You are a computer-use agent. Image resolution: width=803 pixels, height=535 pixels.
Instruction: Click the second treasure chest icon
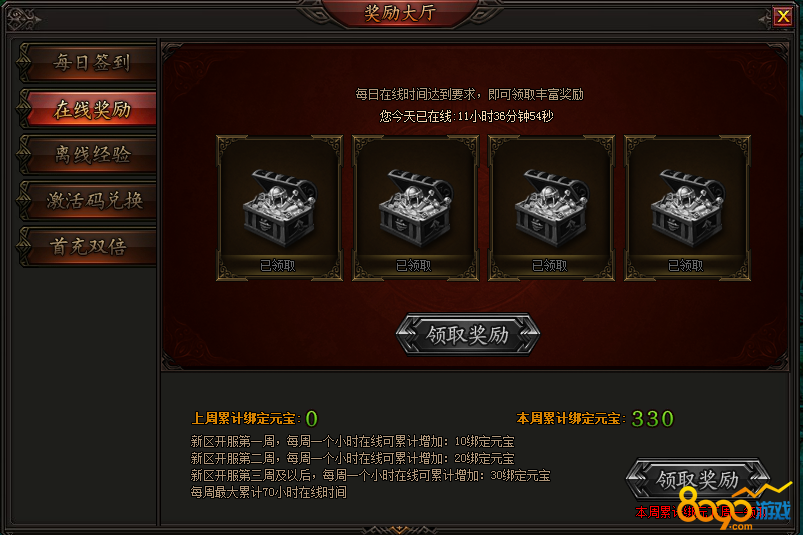tap(415, 207)
